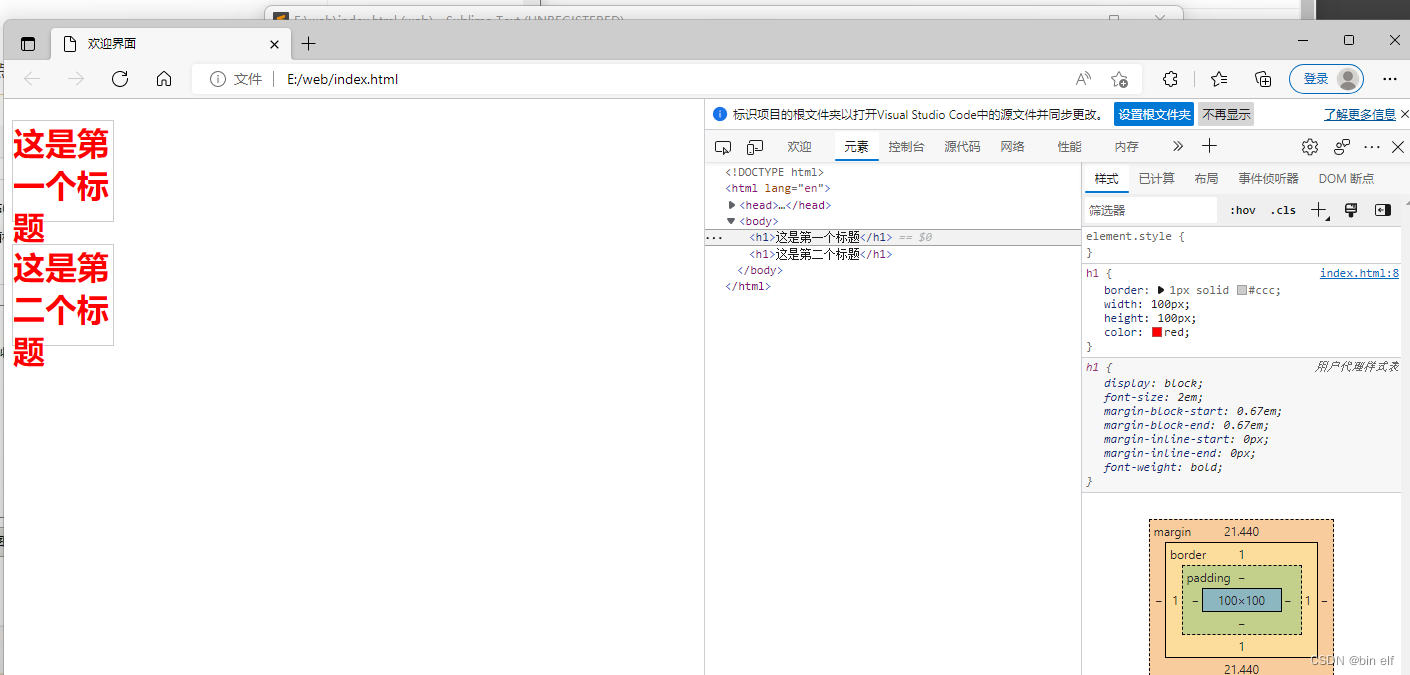Open the 布局 tab in styles sidebar
The width and height of the screenshot is (1410, 675).
1206,178
